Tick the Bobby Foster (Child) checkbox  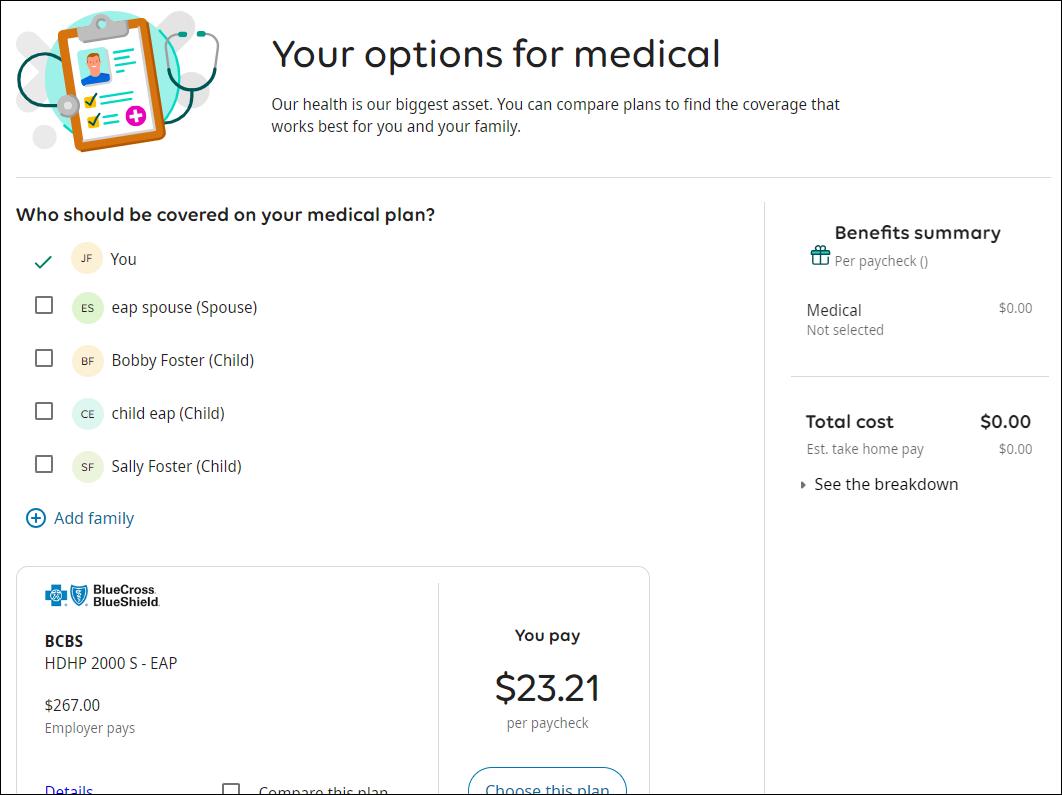tap(44, 358)
